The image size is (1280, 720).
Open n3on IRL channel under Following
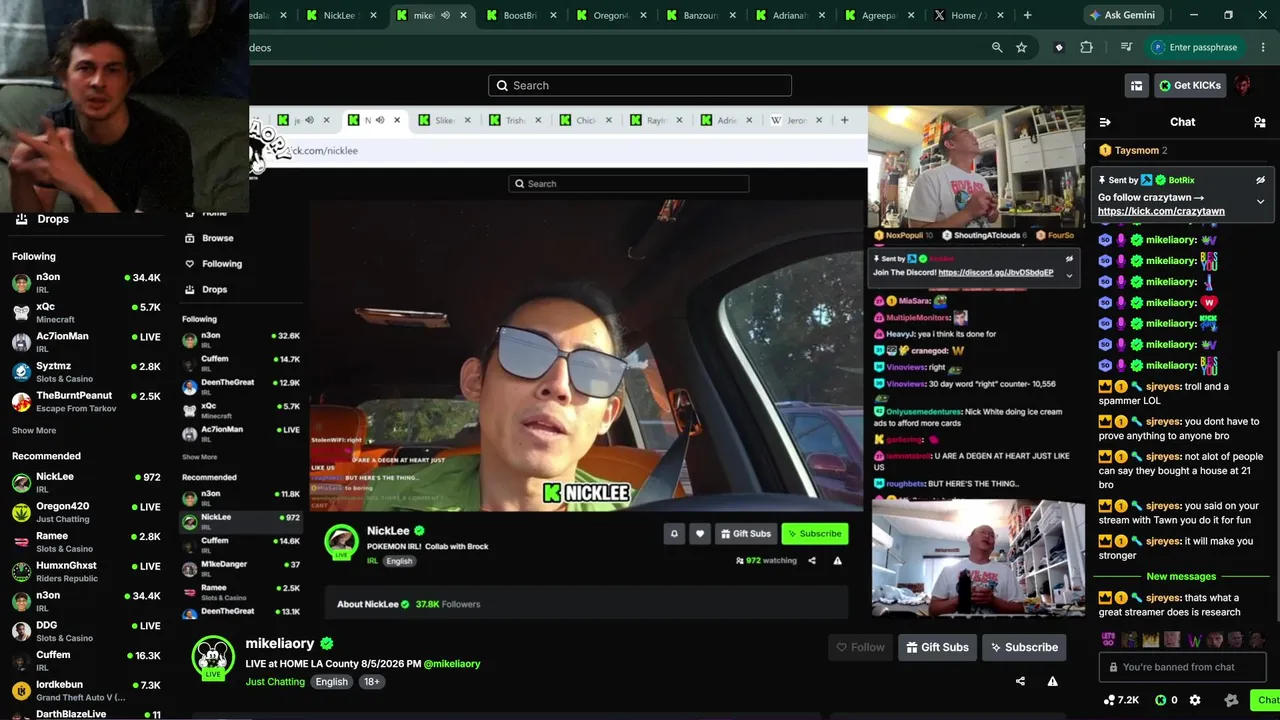86,283
